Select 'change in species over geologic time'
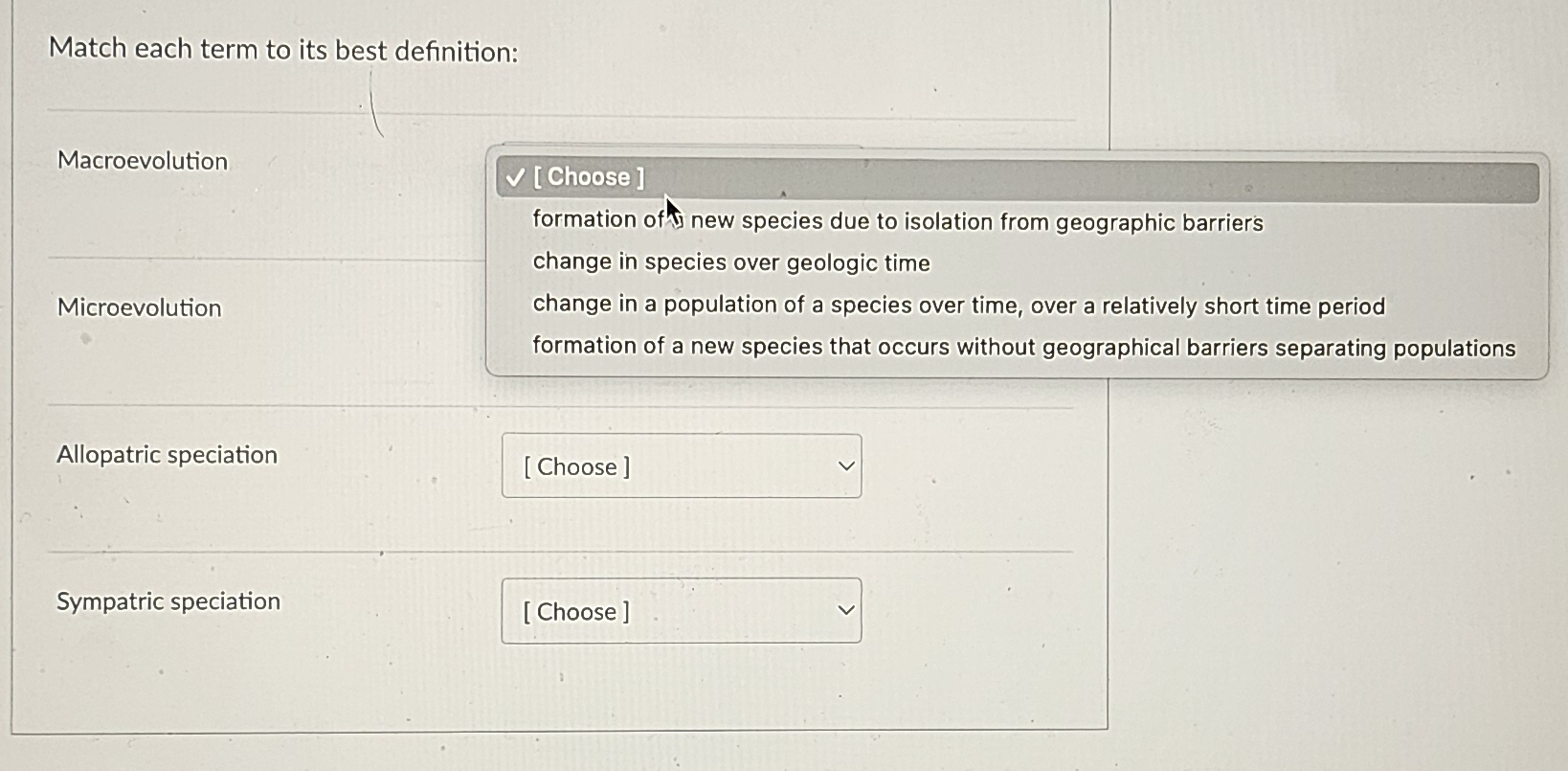The height and width of the screenshot is (771, 1568). 730,262
